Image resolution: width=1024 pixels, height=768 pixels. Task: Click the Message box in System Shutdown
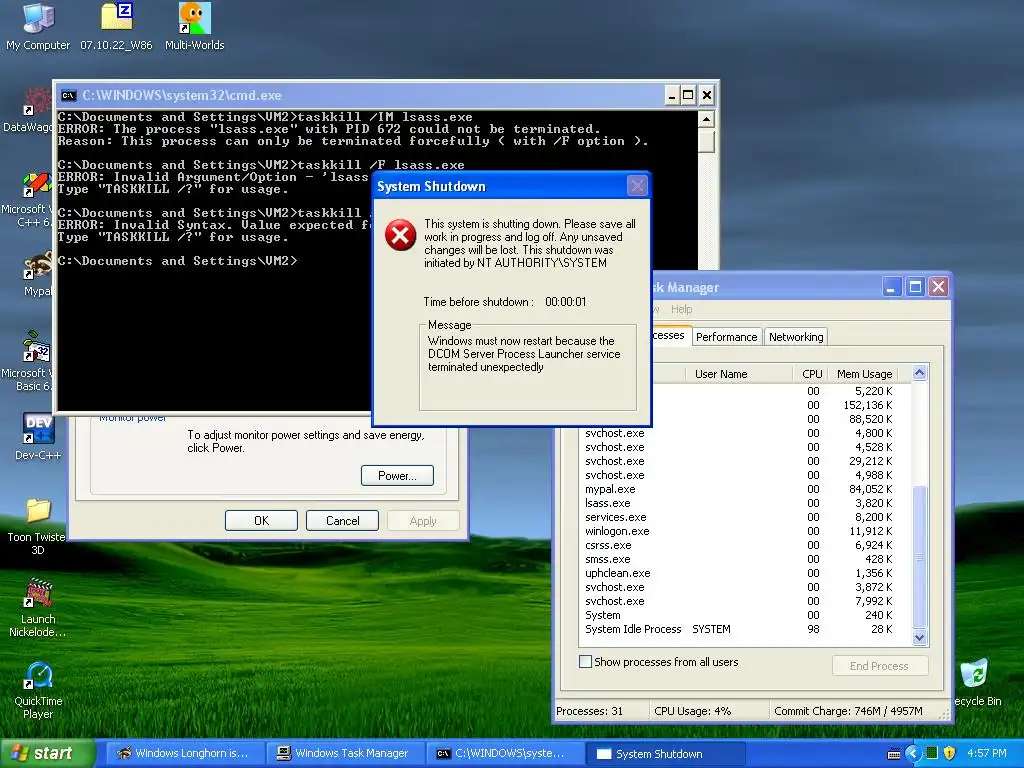528,367
